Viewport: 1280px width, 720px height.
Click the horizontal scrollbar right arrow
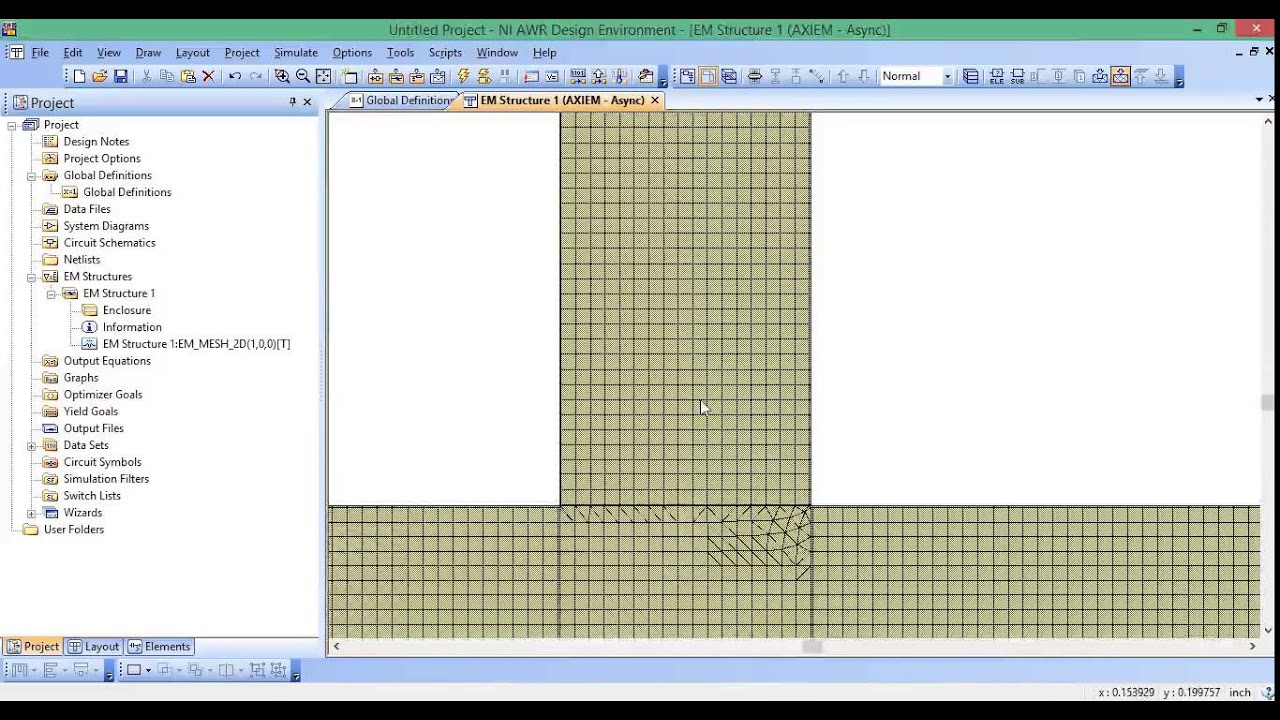click(x=1252, y=647)
